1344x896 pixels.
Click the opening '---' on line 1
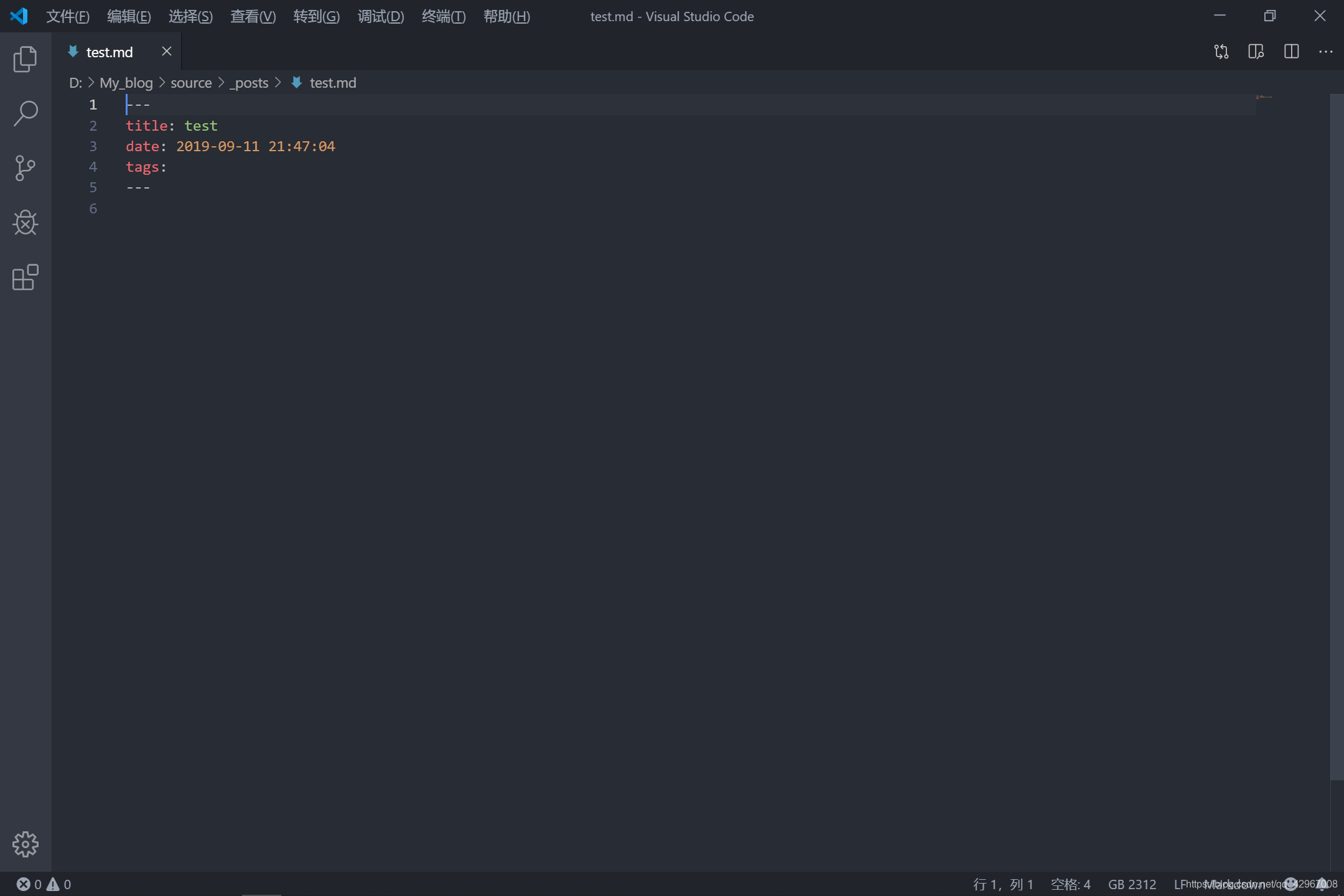(x=138, y=105)
